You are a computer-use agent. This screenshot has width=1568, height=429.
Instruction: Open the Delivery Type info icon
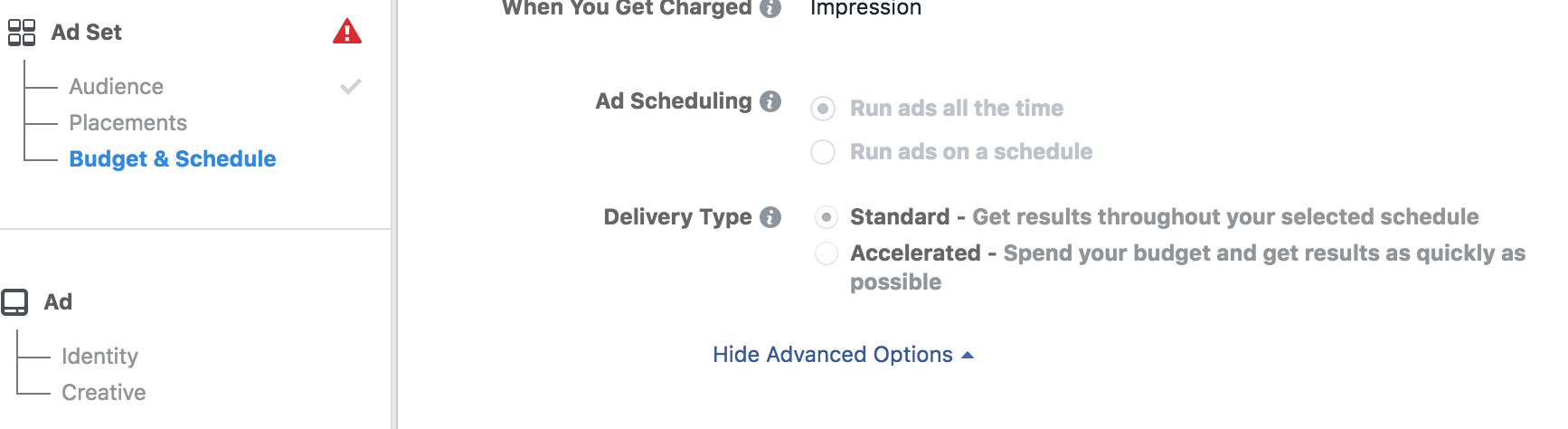point(770,217)
